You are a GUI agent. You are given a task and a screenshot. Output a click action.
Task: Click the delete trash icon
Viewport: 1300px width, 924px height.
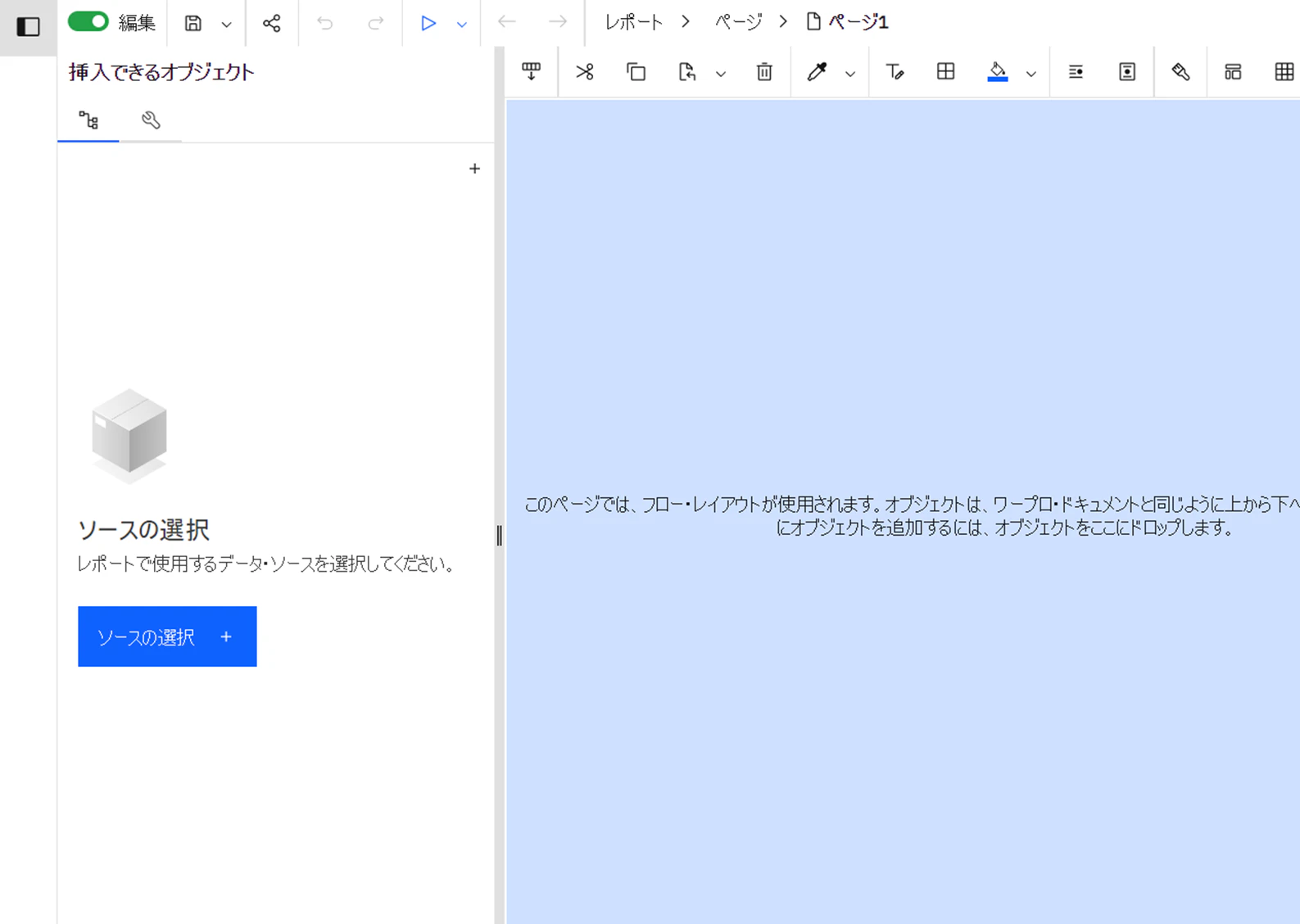764,72
